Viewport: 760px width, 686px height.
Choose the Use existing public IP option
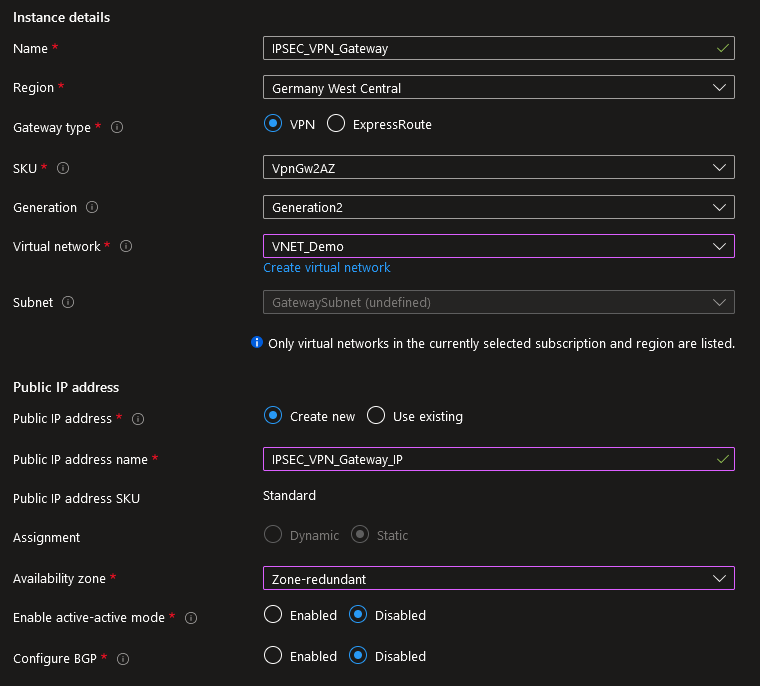pyautogui.click(x=376, y=416)
